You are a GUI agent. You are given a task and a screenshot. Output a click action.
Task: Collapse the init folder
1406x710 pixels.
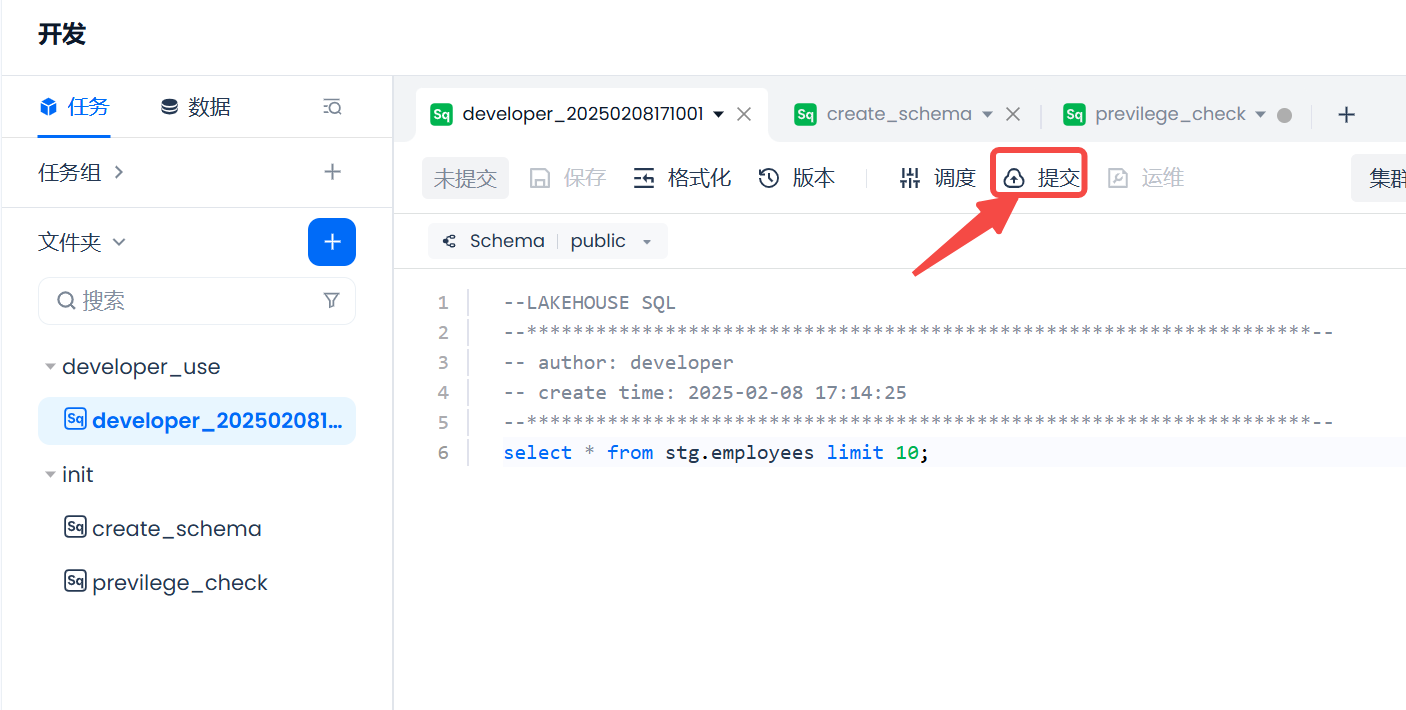pyautogui.click(x=50, y=475)
